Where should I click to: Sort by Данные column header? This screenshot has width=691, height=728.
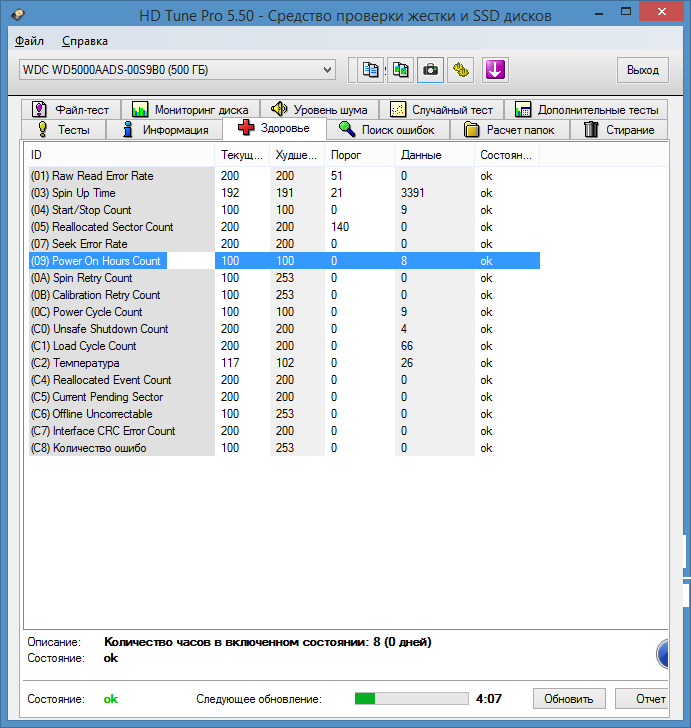click(x=434, y=155)
